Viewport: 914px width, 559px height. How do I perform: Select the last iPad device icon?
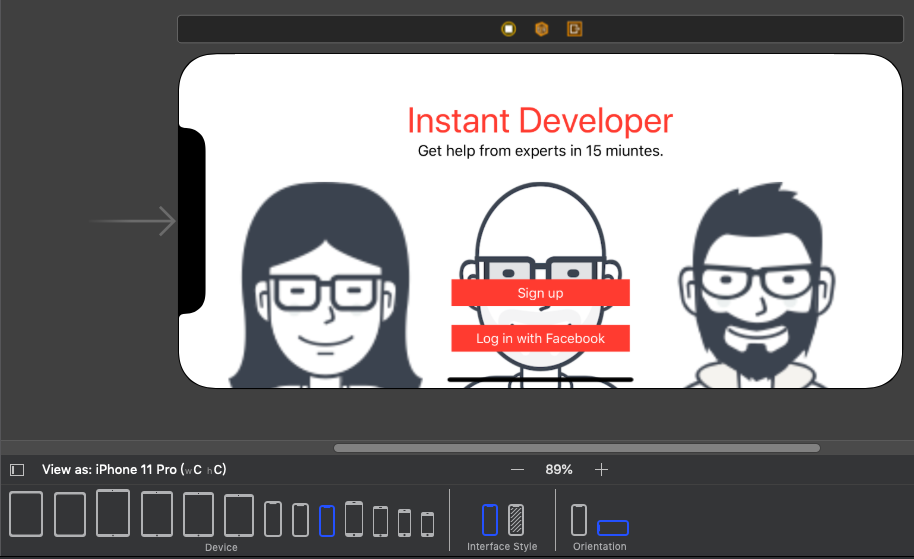[x=239, y=515]
